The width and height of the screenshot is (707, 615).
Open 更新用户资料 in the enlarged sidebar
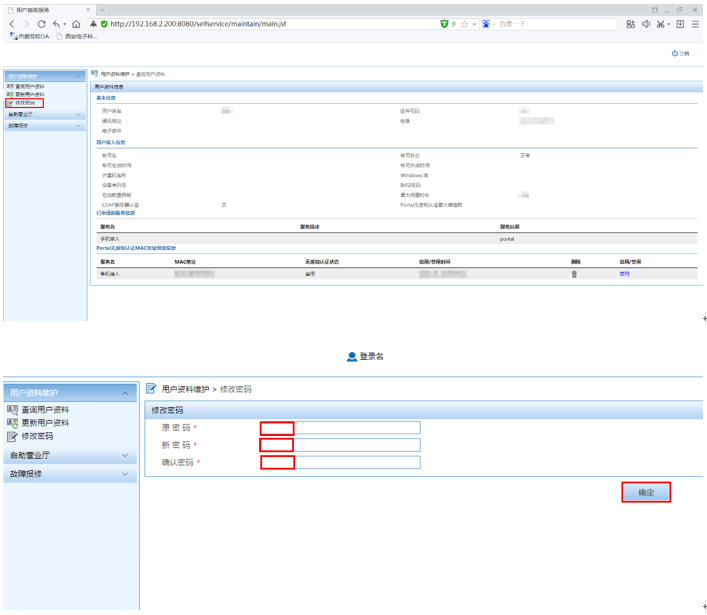[x=45, y=423]
